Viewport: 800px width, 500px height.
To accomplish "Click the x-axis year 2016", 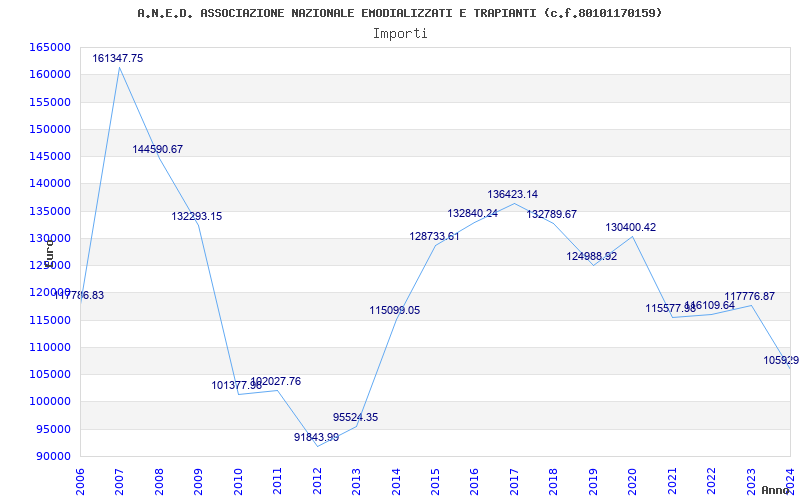I will pyautogui.click(x=474, y=481).
